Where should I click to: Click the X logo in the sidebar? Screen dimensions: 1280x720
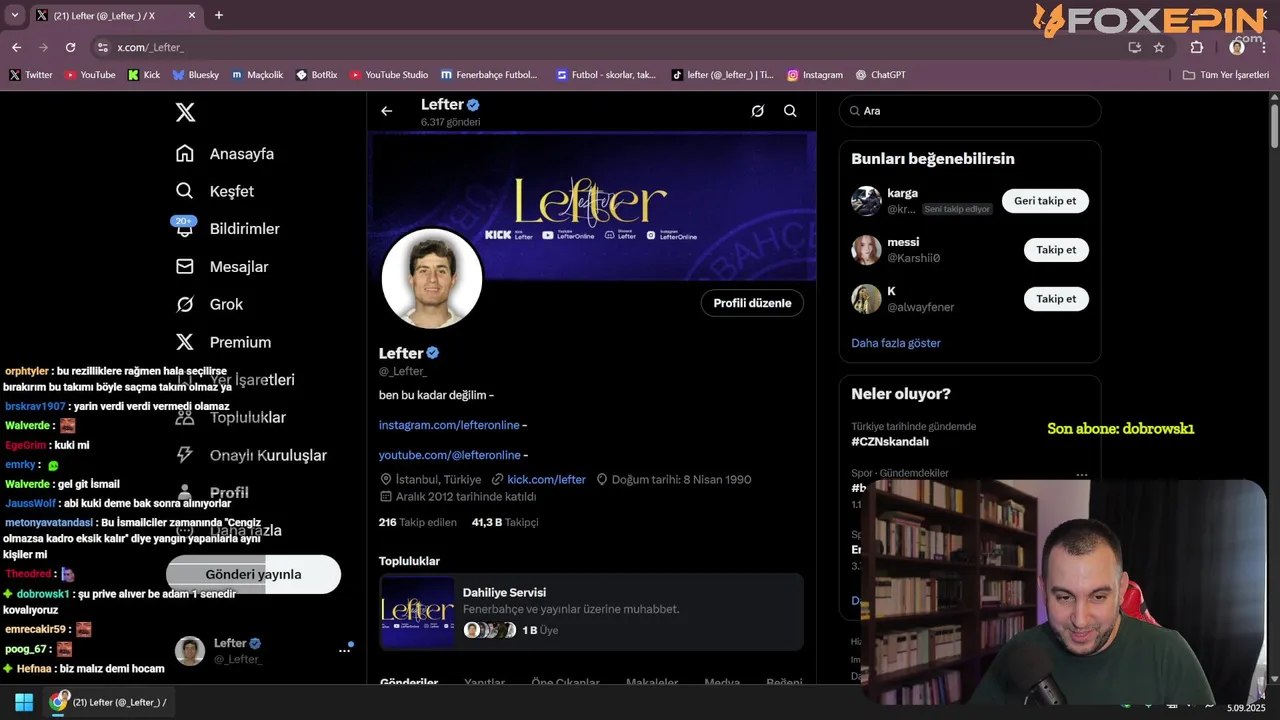tap(185, 112)
